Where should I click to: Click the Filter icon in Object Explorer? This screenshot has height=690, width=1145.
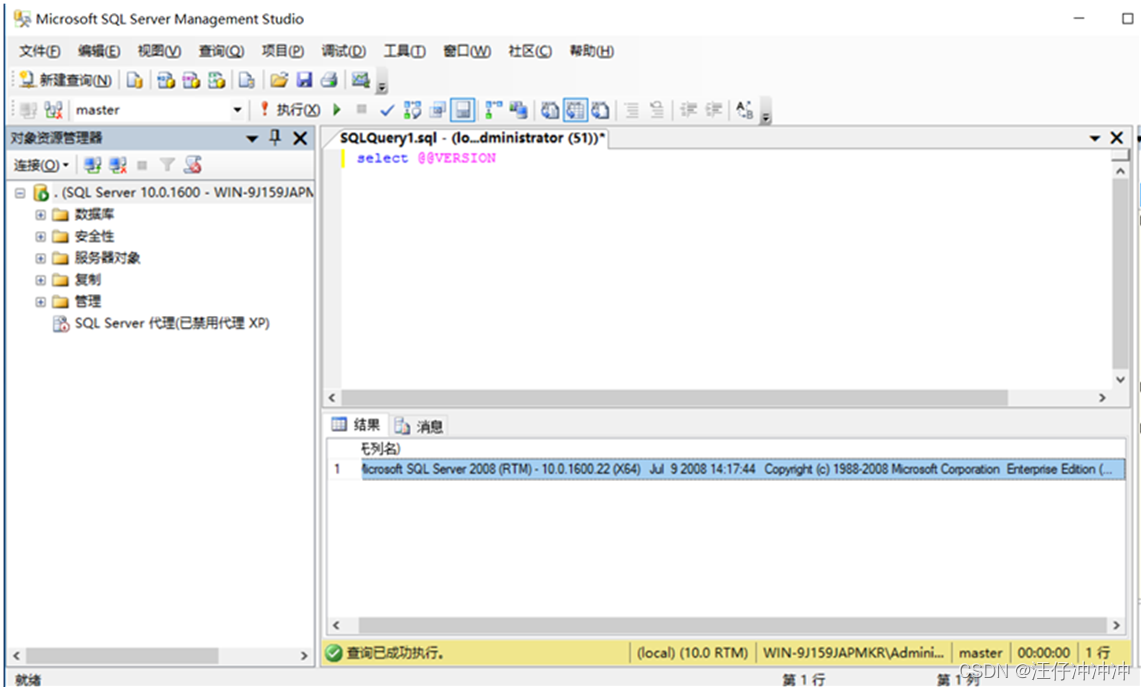pyautogui.click(x=166, y=166)
